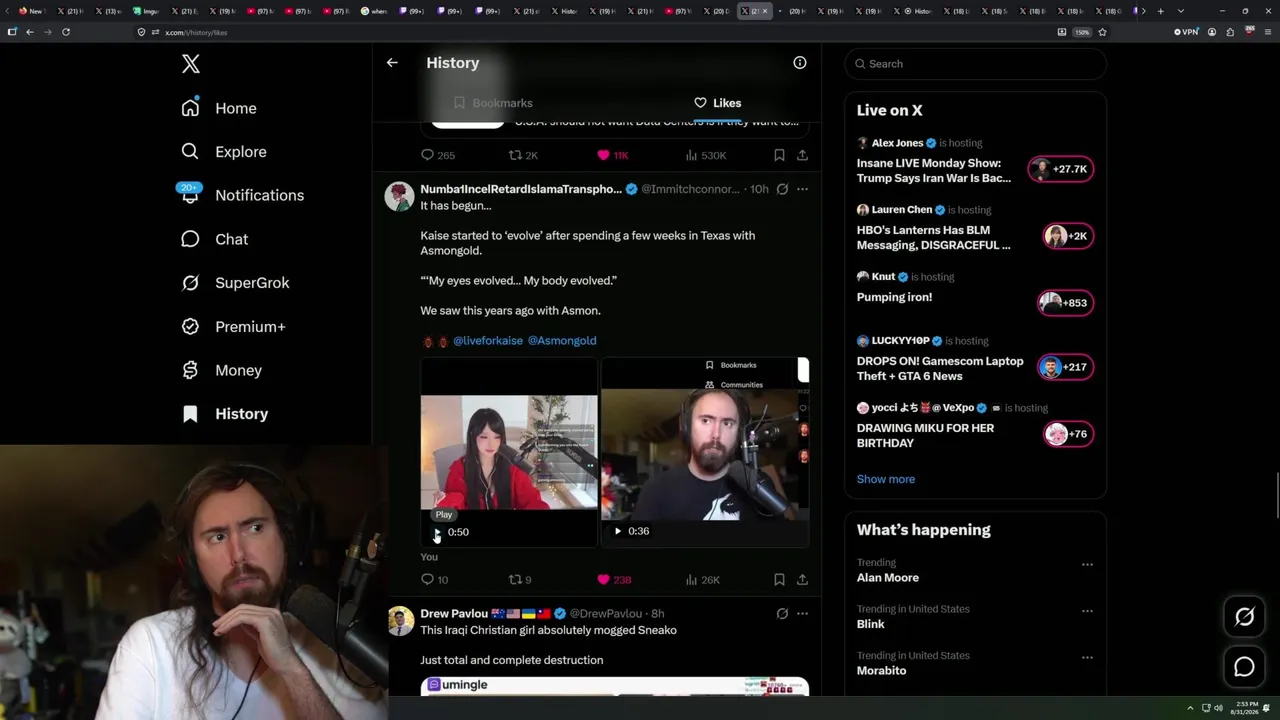Share the post with 11K likes

(802, 155)
